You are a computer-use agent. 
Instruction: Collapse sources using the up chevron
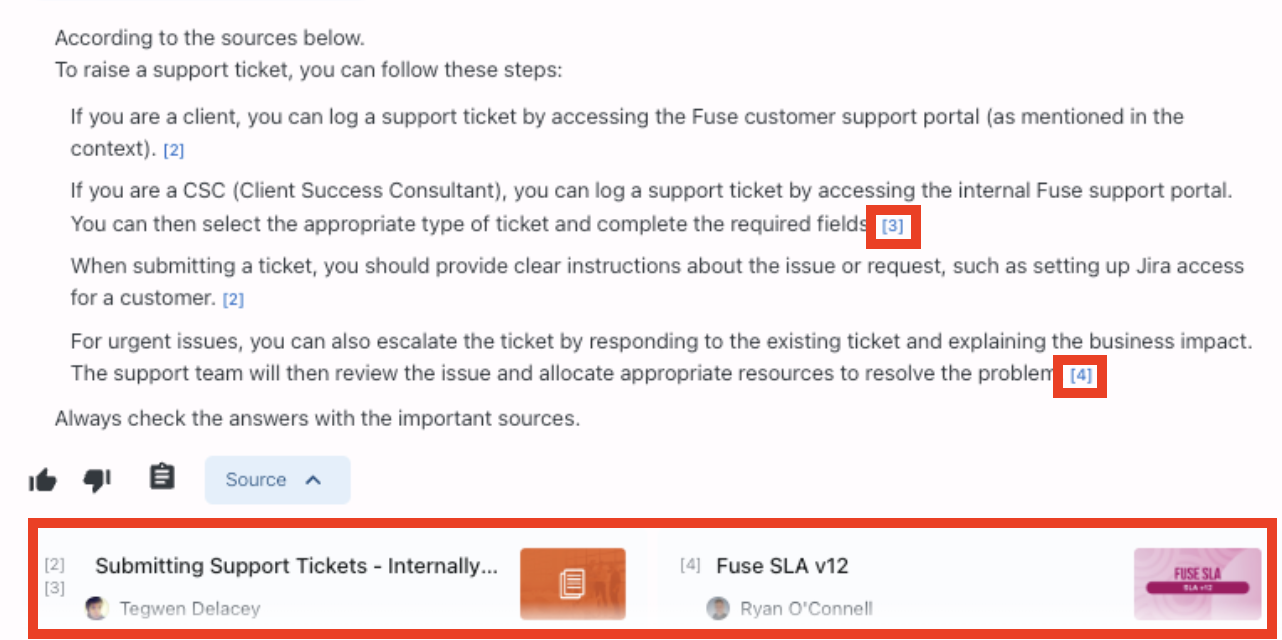(x=313, y=480)
